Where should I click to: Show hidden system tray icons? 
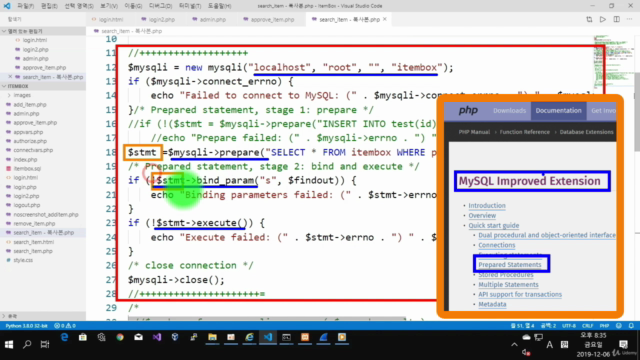pos(514,344)
